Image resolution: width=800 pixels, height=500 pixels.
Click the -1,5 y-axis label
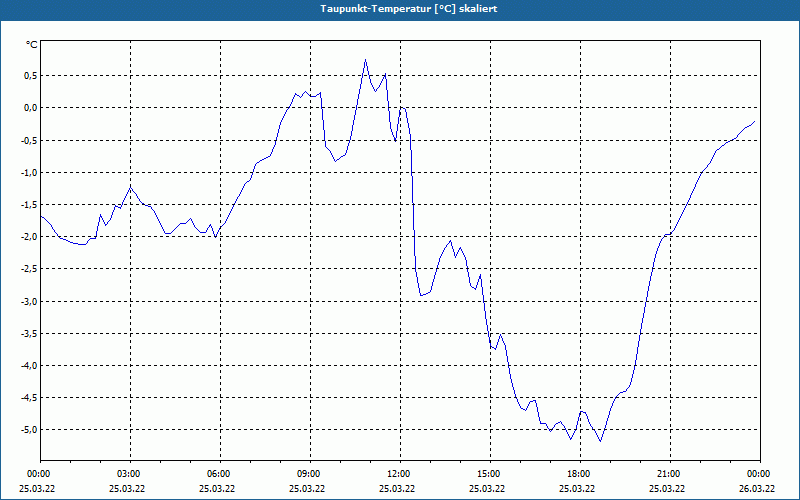click(29, 205)
